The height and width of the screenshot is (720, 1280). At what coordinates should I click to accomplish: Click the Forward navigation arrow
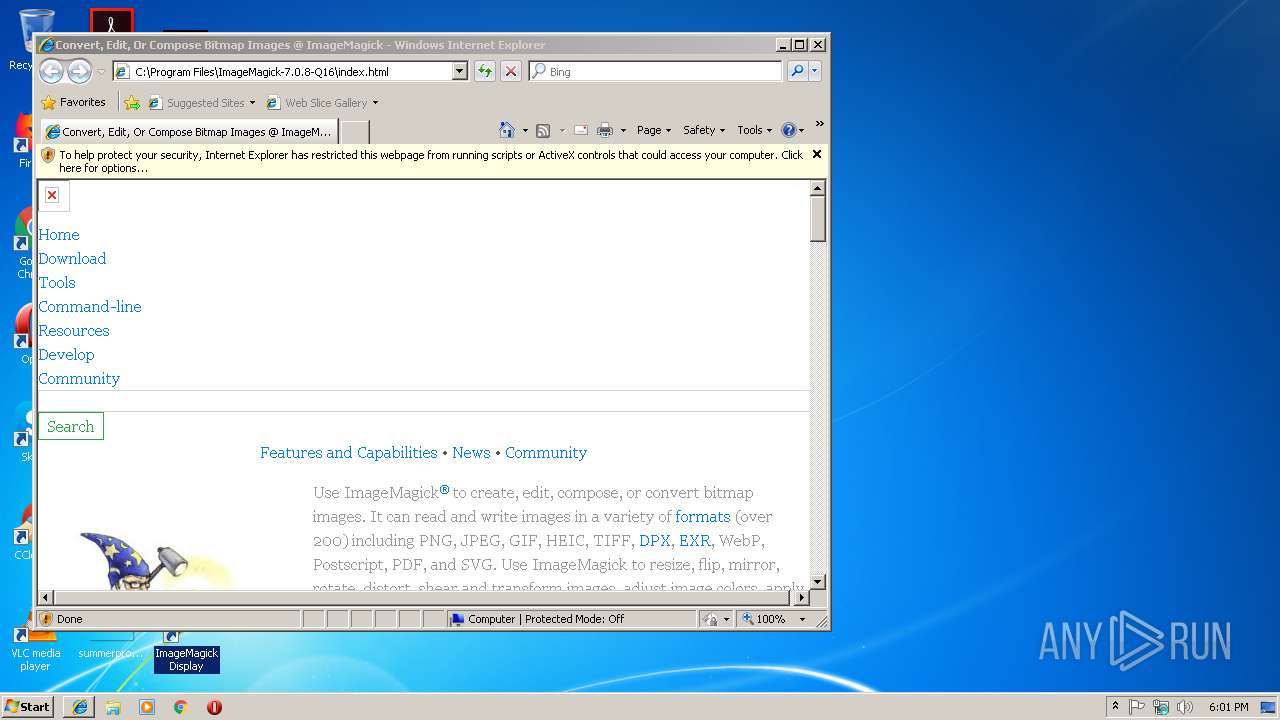coord(79,71)
